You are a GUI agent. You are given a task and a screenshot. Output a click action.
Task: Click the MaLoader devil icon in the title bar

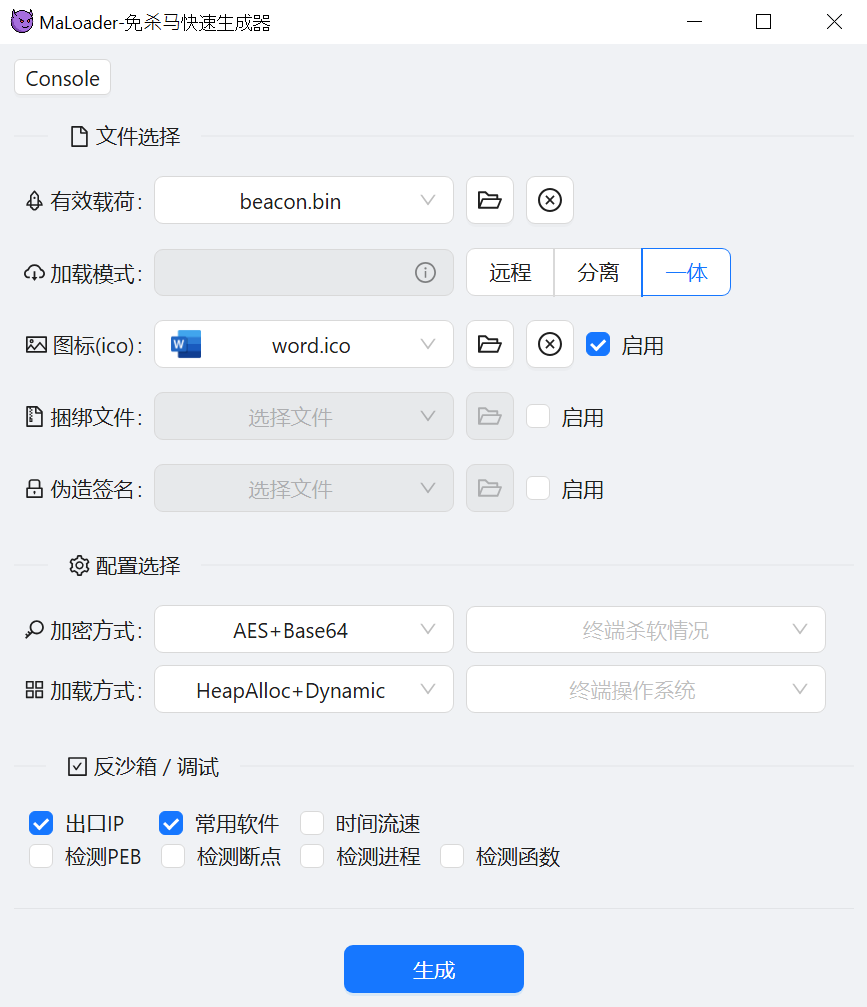(22, 22)
